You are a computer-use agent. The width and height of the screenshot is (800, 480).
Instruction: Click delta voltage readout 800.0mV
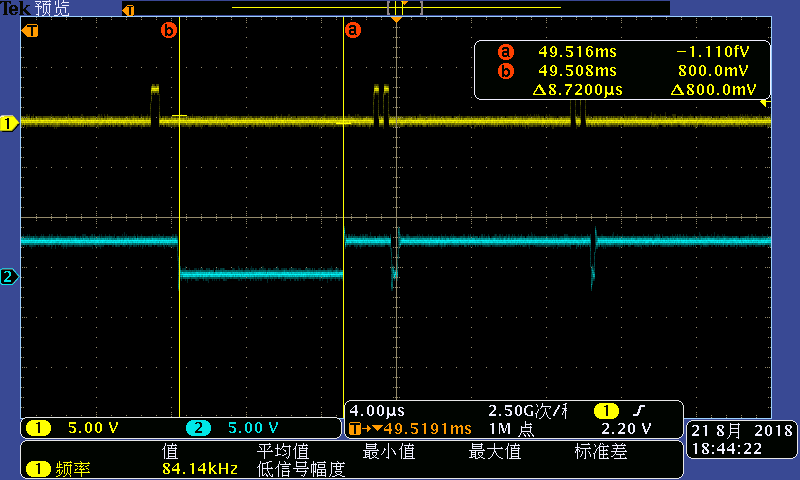pos(713,90)
